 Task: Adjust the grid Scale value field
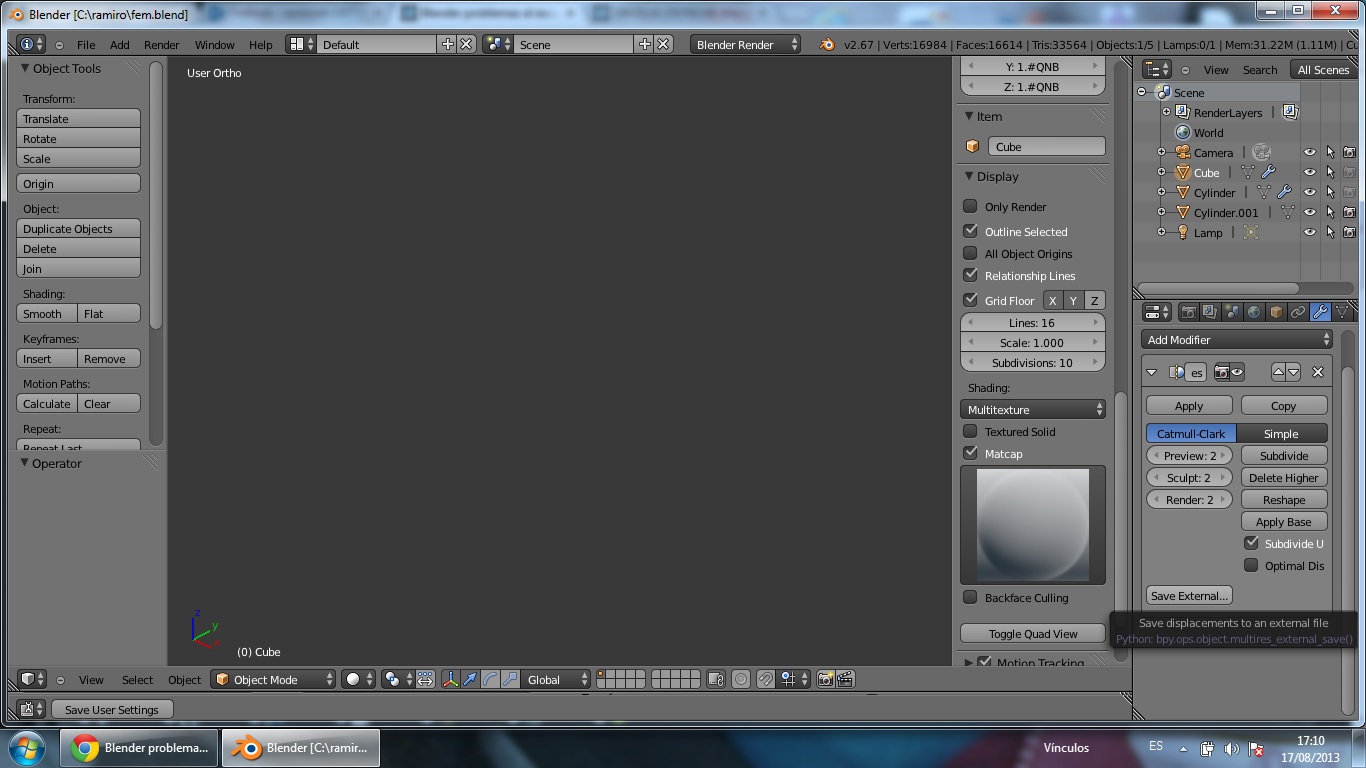[1033, 342]
